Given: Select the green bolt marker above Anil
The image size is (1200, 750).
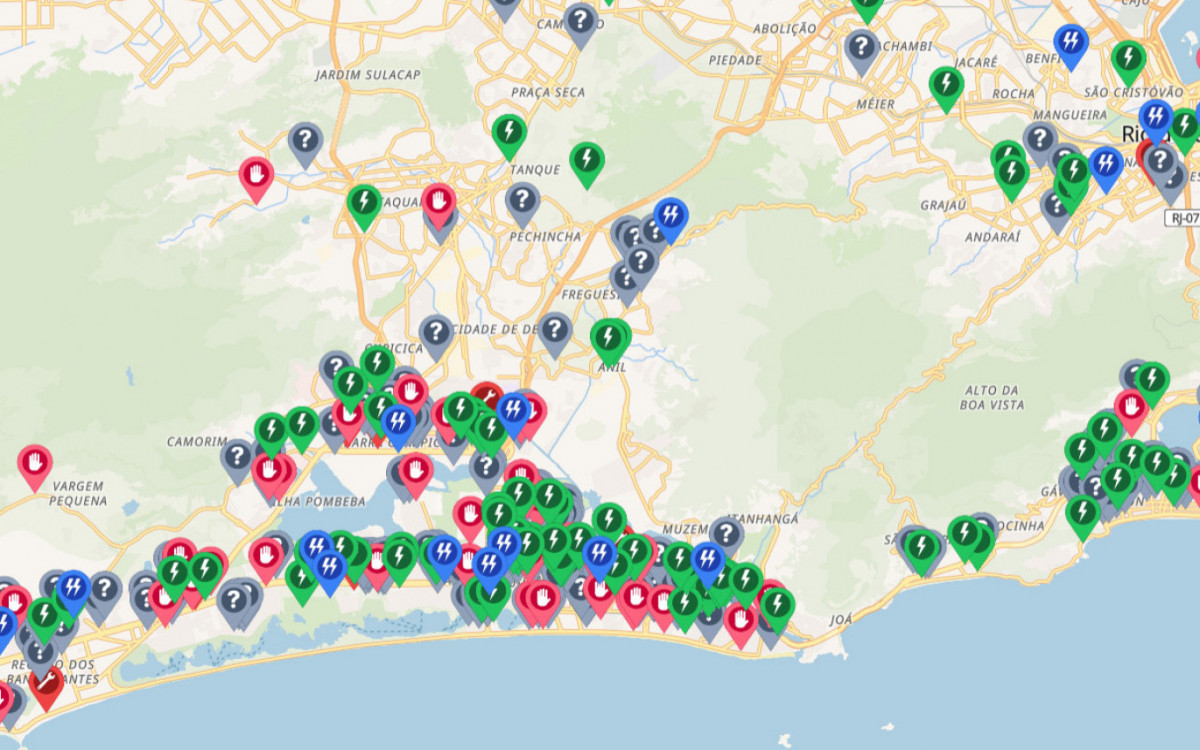Looking at the screenshot, I should pyautogui.click(x=608, y=338).
